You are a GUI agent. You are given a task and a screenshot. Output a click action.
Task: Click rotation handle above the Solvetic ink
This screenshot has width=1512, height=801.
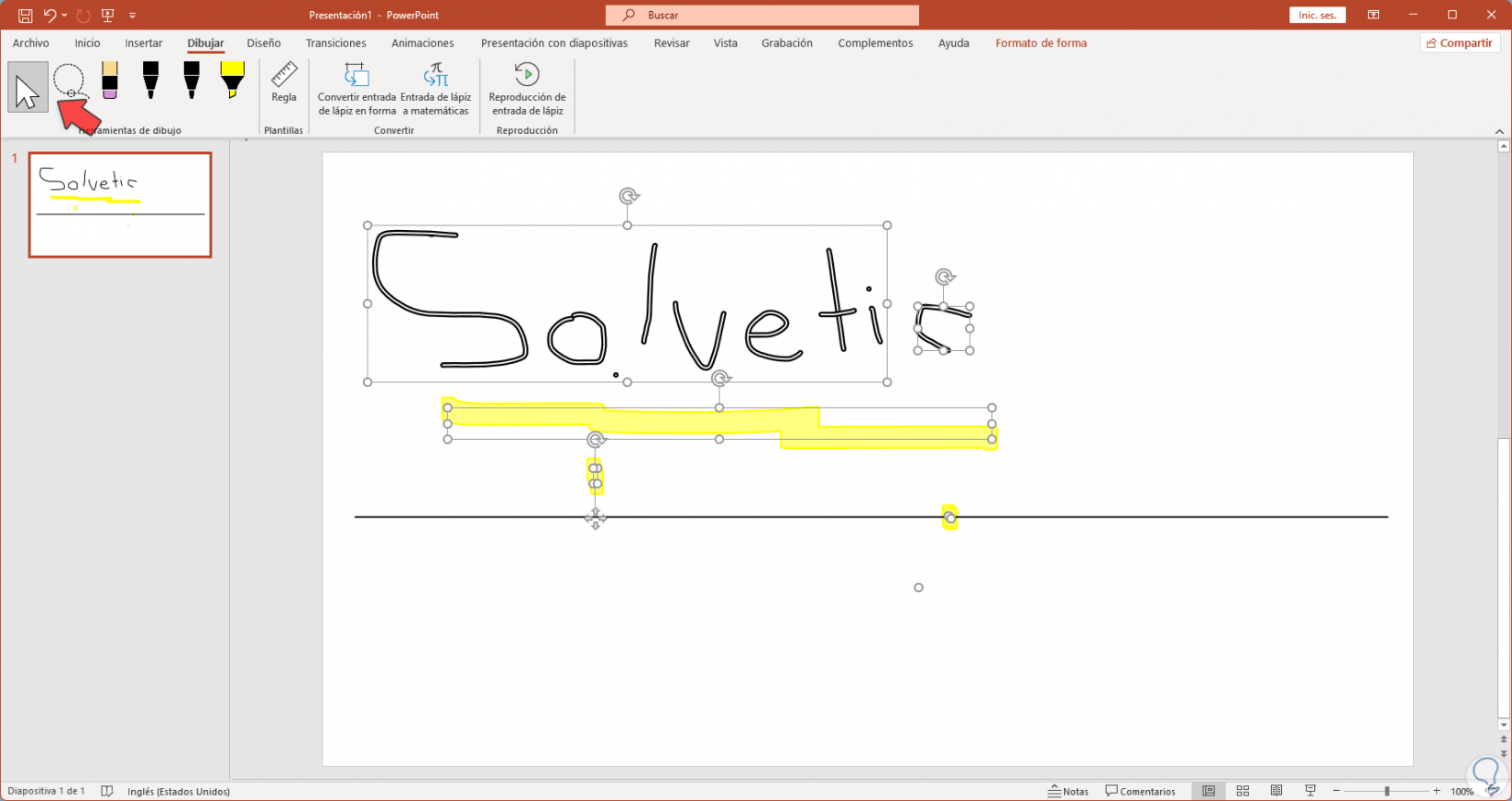pyautogui.click(x=629, y=196)
